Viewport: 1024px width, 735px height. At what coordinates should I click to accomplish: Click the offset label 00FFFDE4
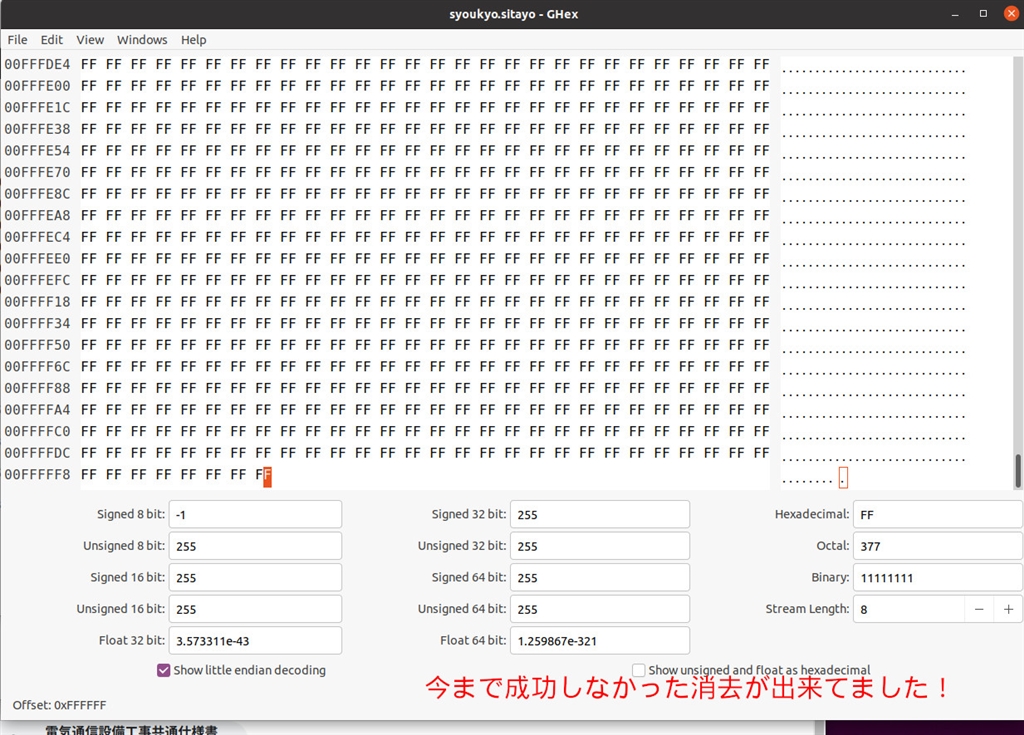(37, 64)
